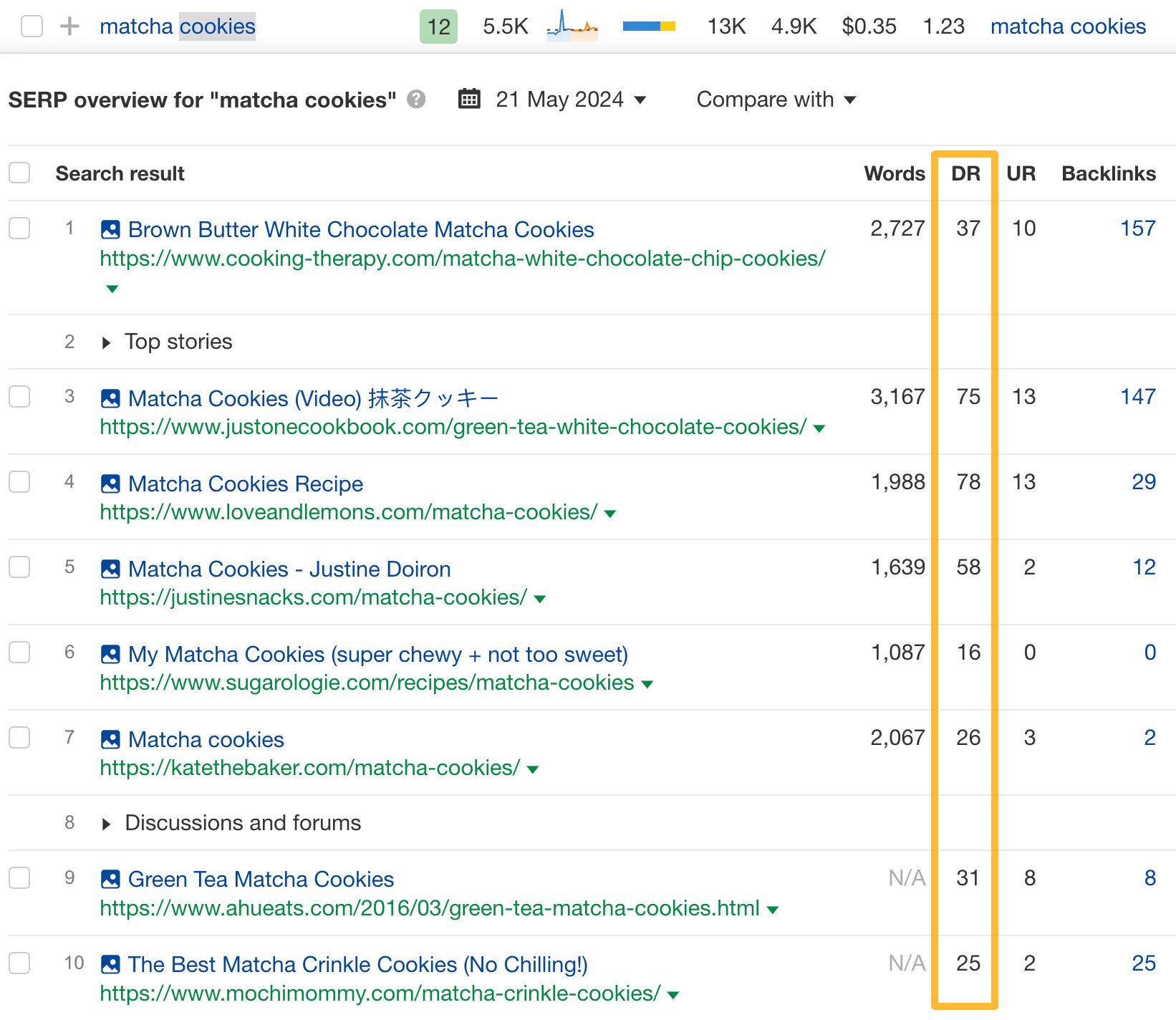Click the 157 backlinks count for the first result

click(1138, 228)
